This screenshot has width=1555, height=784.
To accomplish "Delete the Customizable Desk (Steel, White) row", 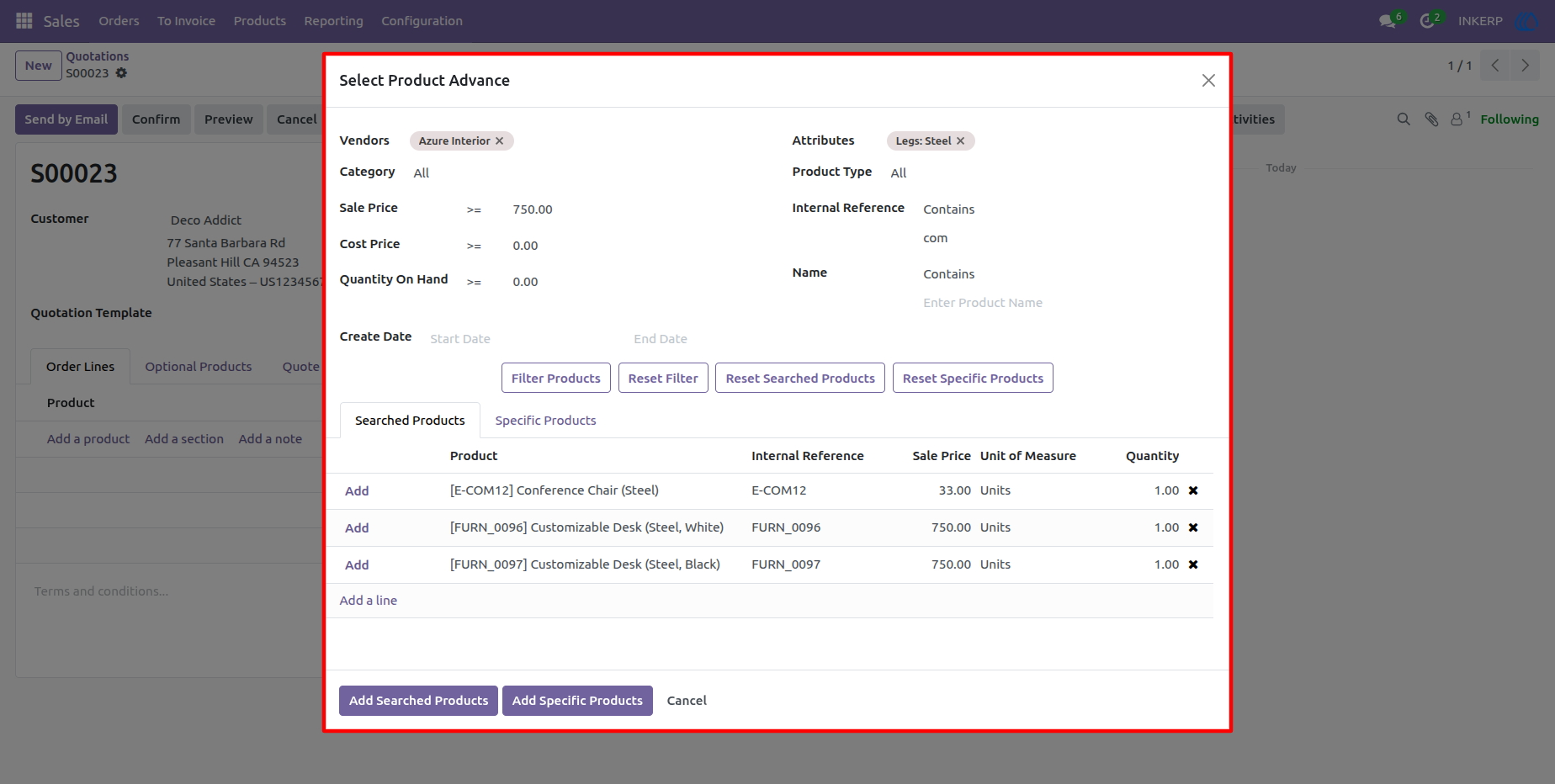I will coord(1193,527).
